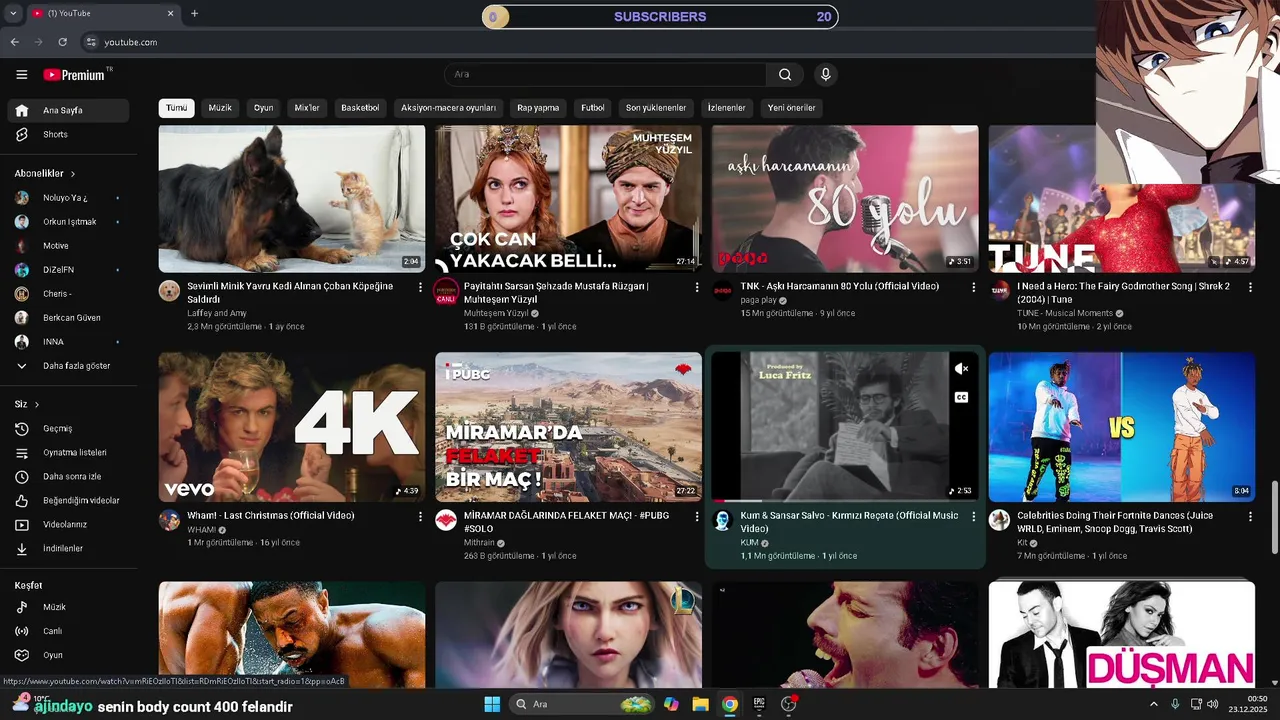
Task: Open more options for Kum & Sansar Salvo video
Action: click(x=973, y=516)
